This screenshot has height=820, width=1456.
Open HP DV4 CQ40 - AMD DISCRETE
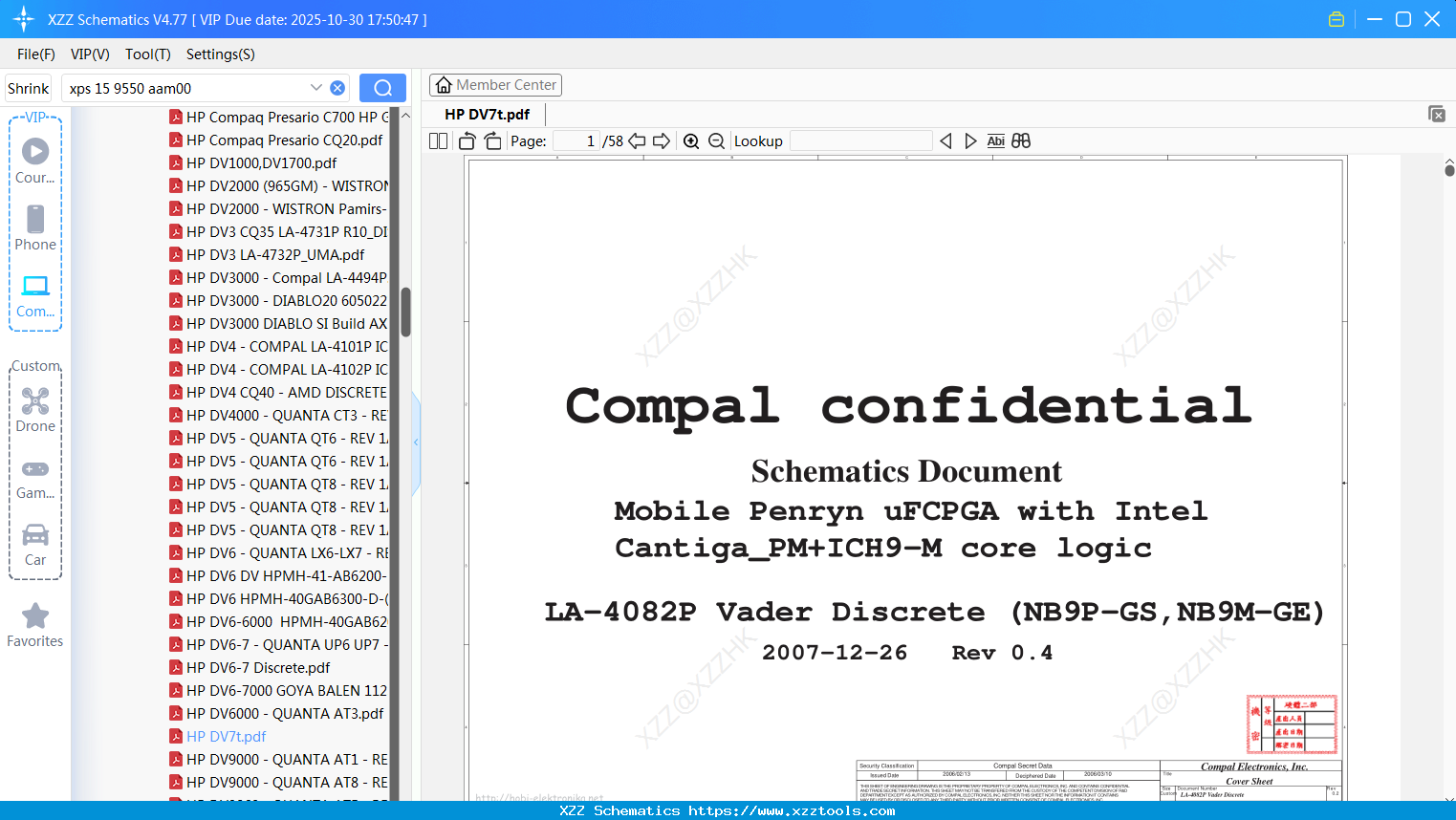[x=279, y=392]
